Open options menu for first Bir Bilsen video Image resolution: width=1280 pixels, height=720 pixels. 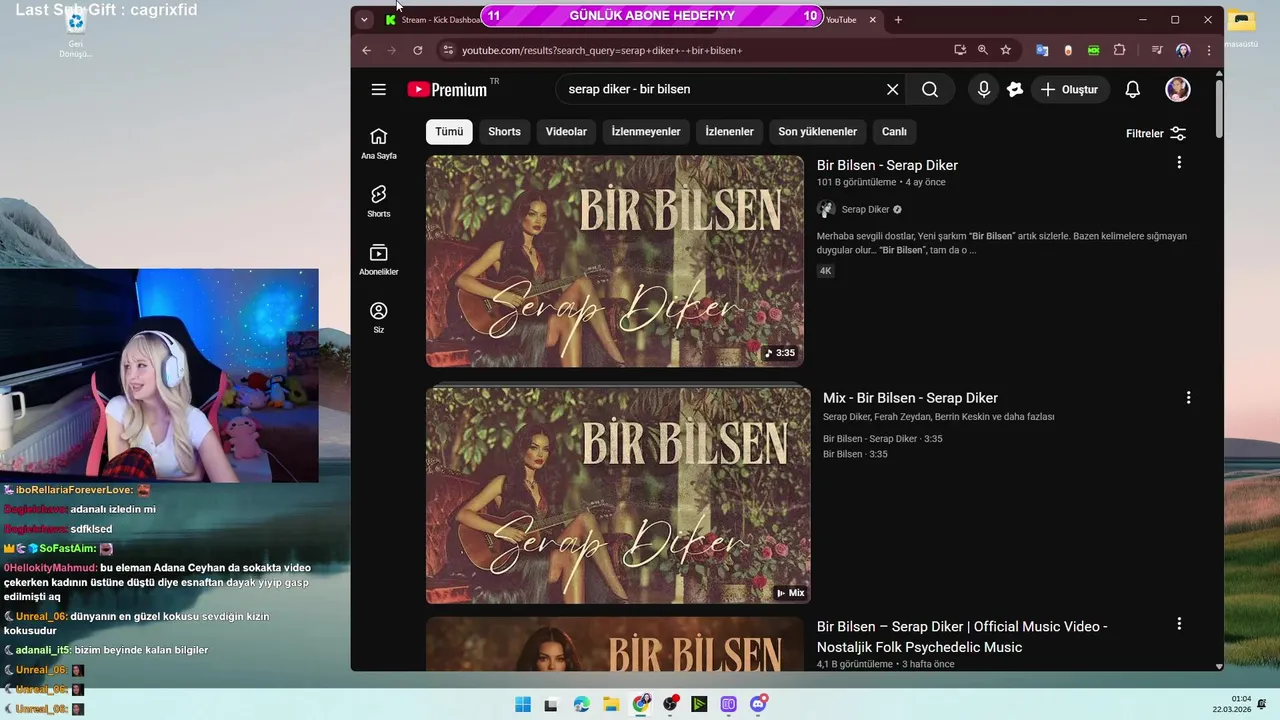(1179, 162)
